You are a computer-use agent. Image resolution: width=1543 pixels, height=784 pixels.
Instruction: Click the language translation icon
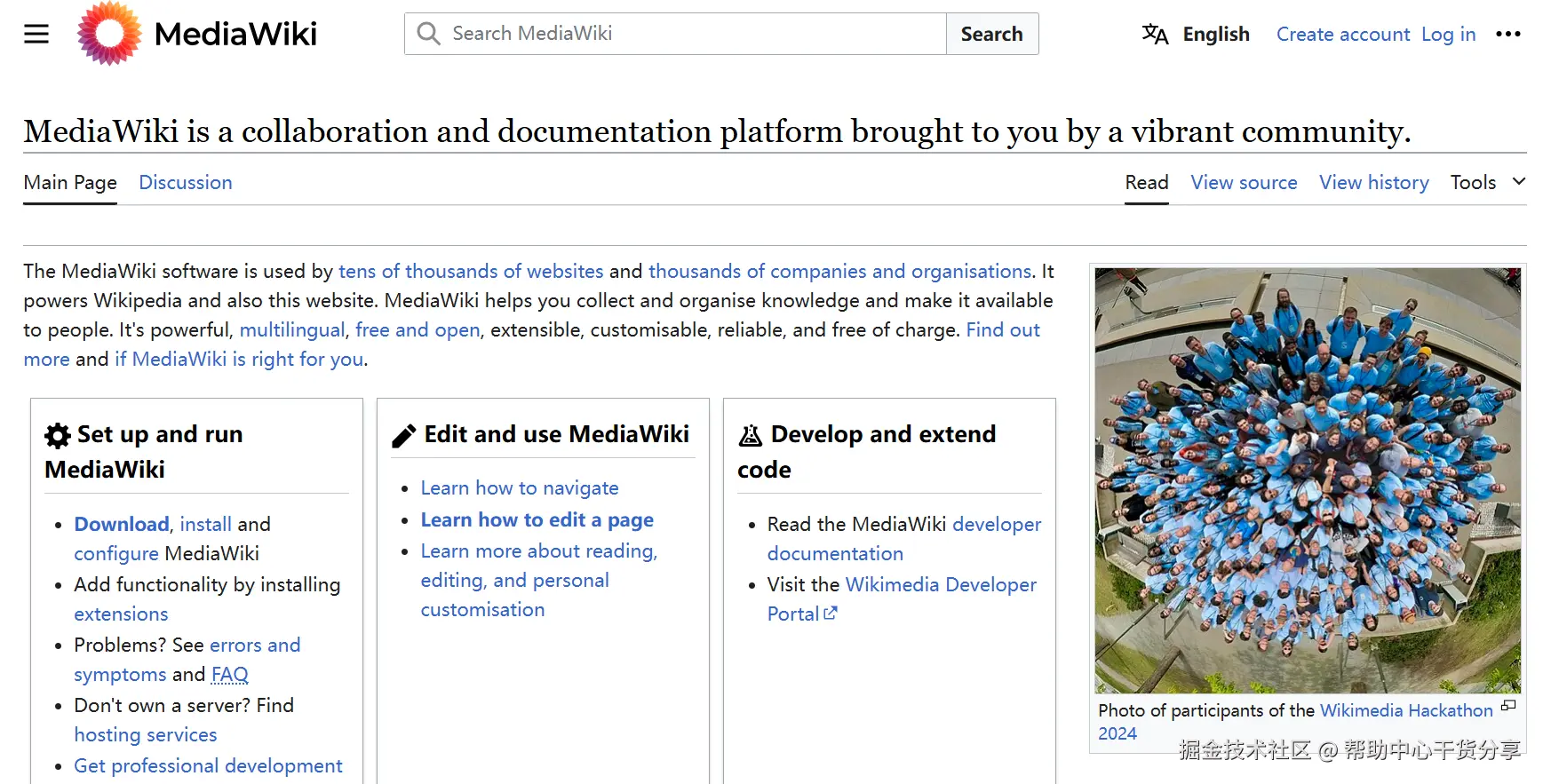coord(1155,35)
